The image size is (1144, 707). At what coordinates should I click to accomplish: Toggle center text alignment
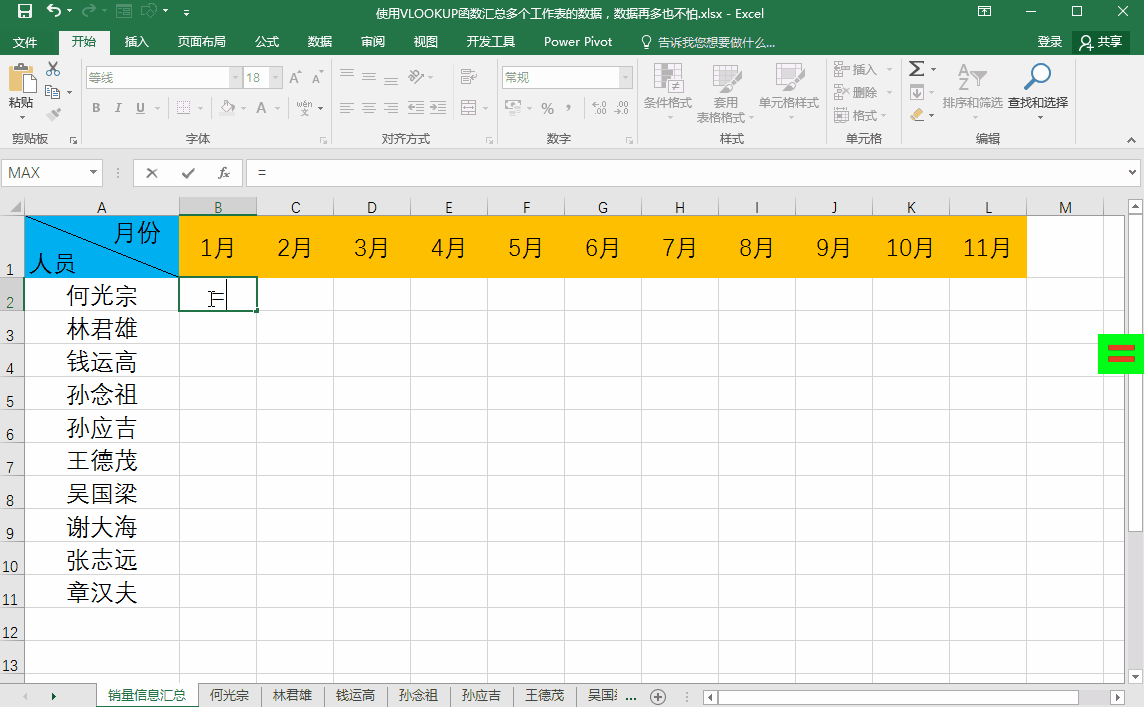[369, 108]
